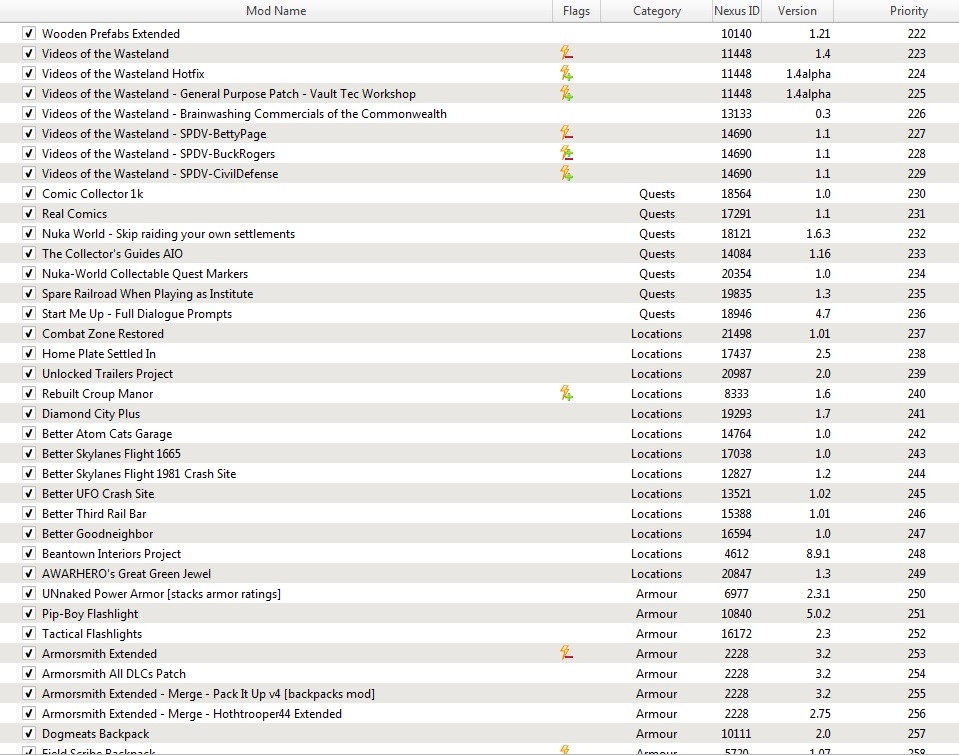Click the conflict flag icon for Videos of the Wasteland
Screen dimensions: 959x755
pos(566,53)
